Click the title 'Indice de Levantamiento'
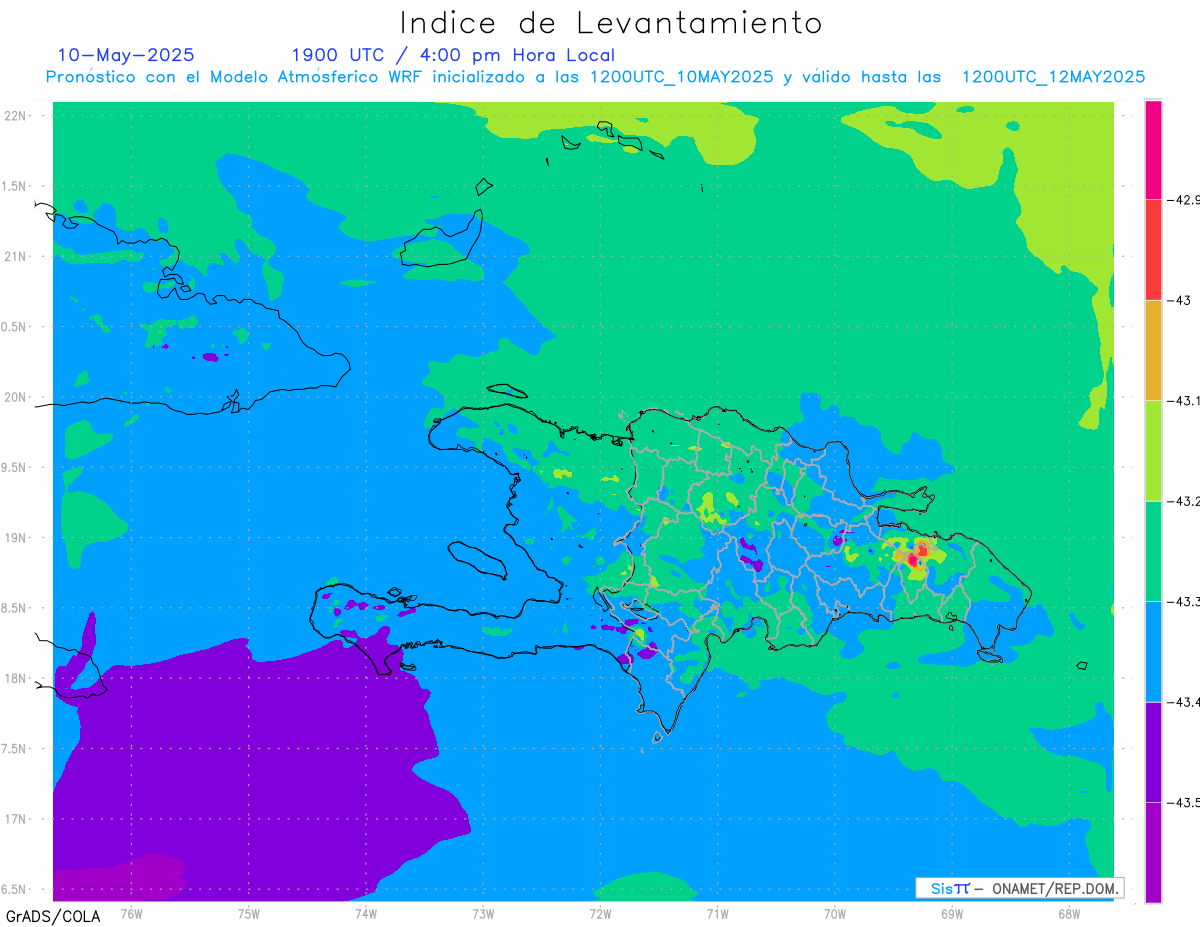The width and height of the screenshot is (1200, 927). click(x=611, y=22)
